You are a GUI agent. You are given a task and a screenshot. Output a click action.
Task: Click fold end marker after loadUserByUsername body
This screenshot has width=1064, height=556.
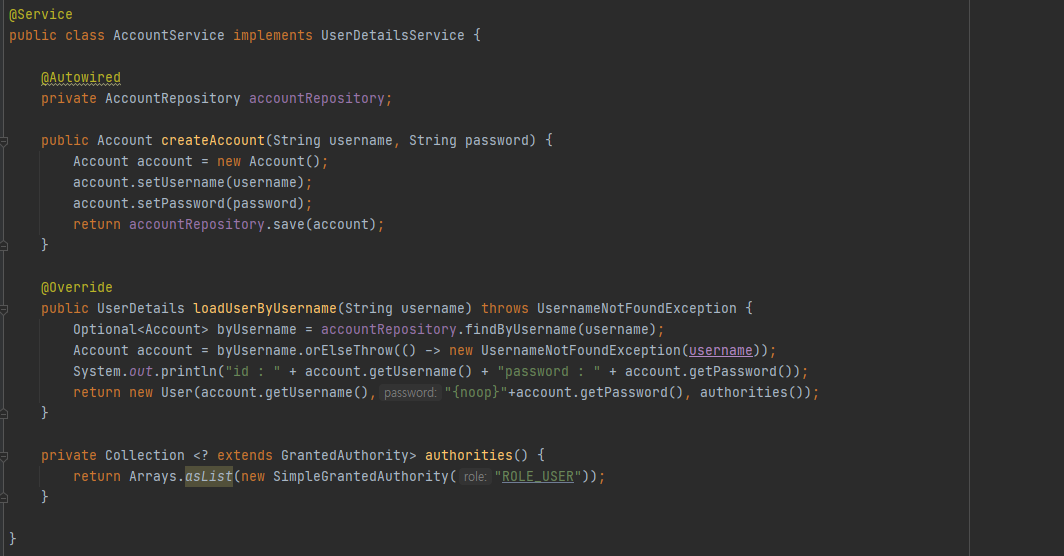coord(3,413)
